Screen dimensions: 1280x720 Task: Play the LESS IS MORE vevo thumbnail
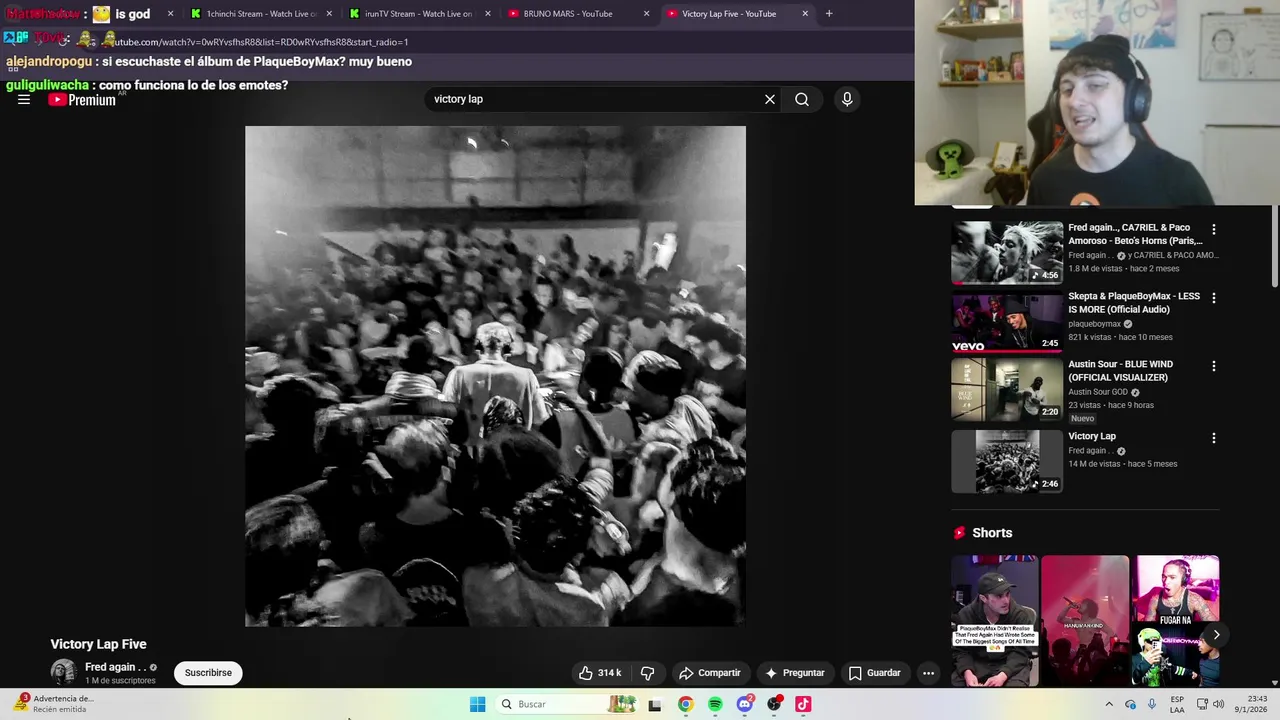point(1007,322)
